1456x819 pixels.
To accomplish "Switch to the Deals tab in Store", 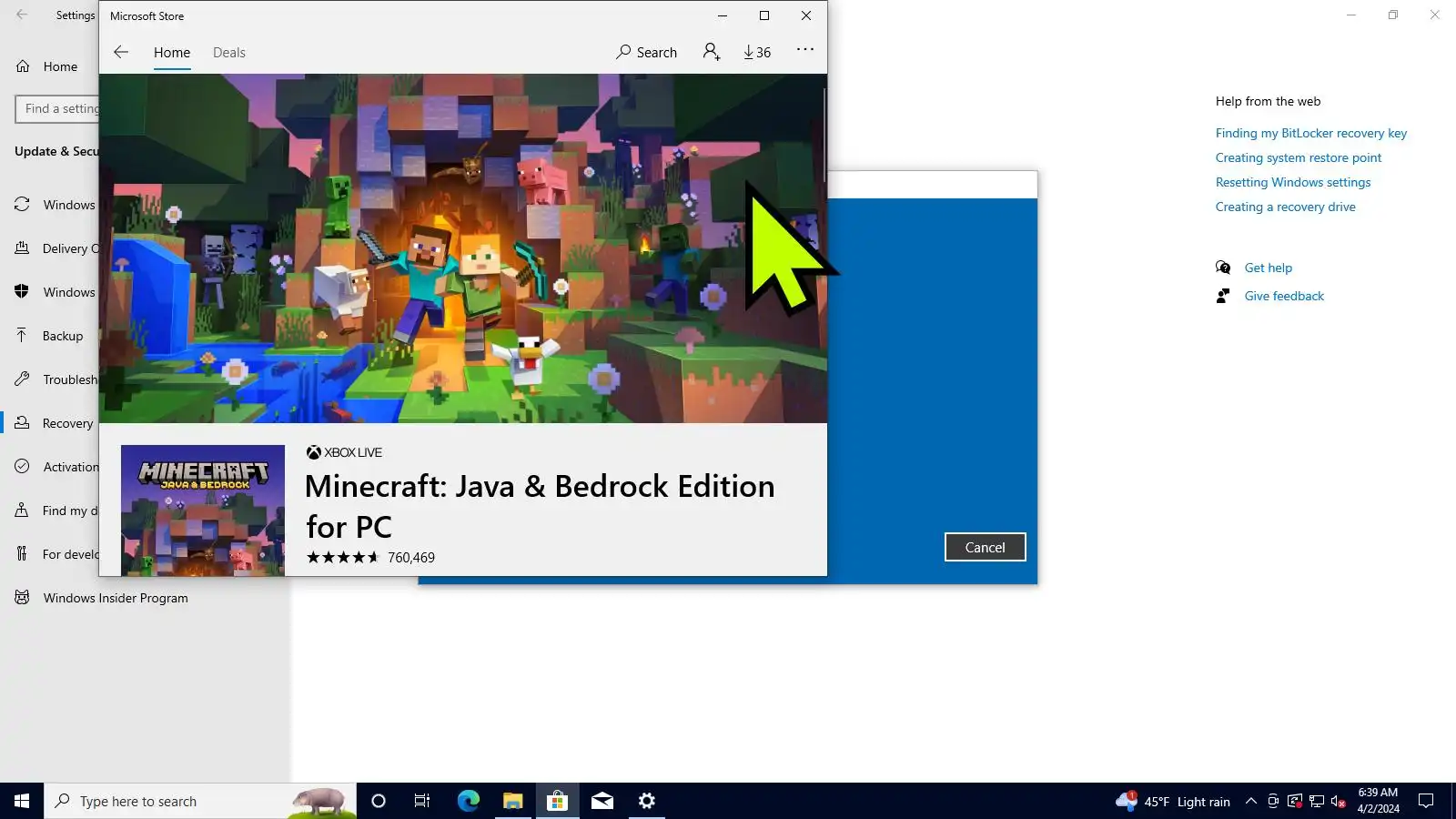I will click(229, 52).
